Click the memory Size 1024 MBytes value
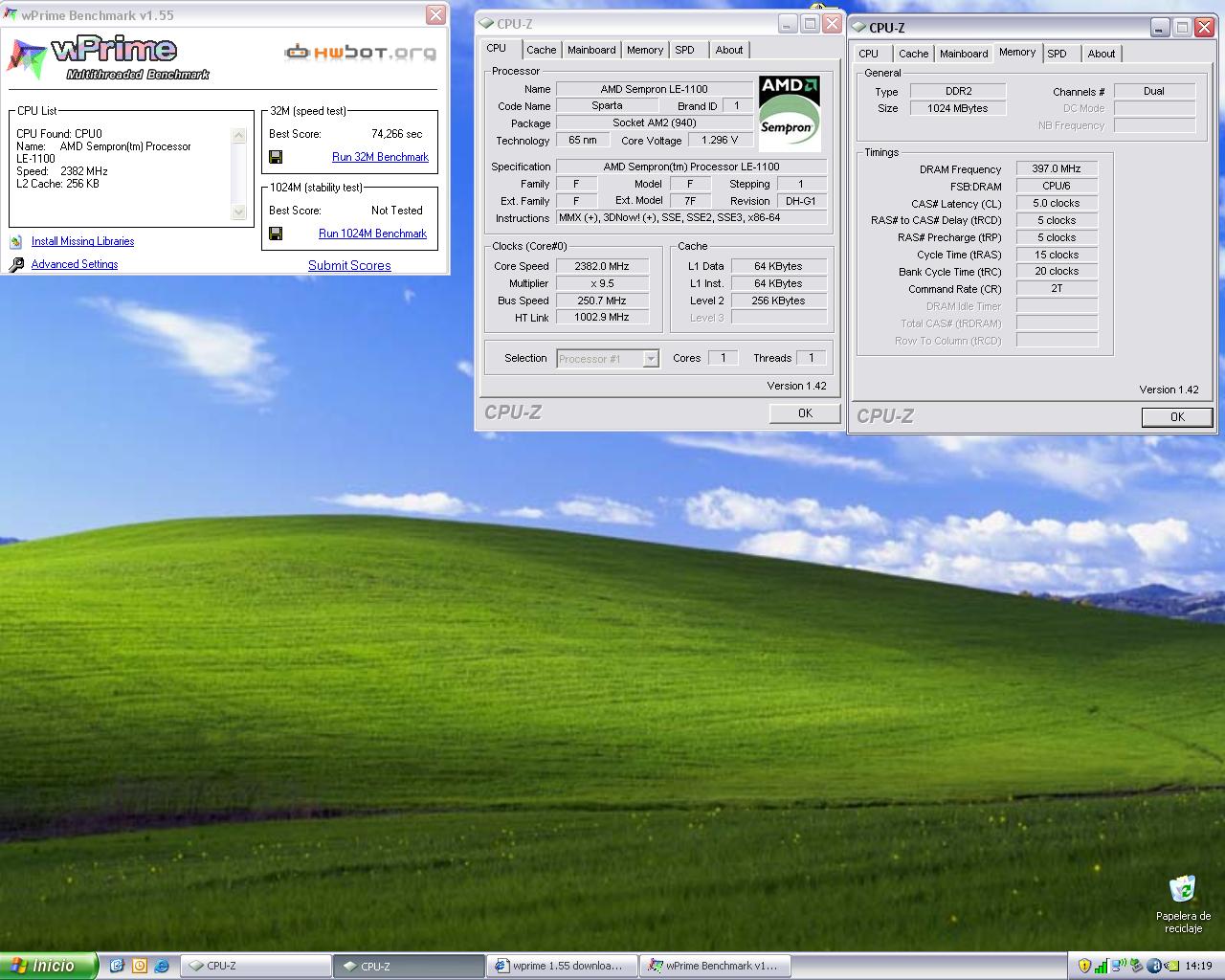1225x980 pixels. tap(957, 108)
